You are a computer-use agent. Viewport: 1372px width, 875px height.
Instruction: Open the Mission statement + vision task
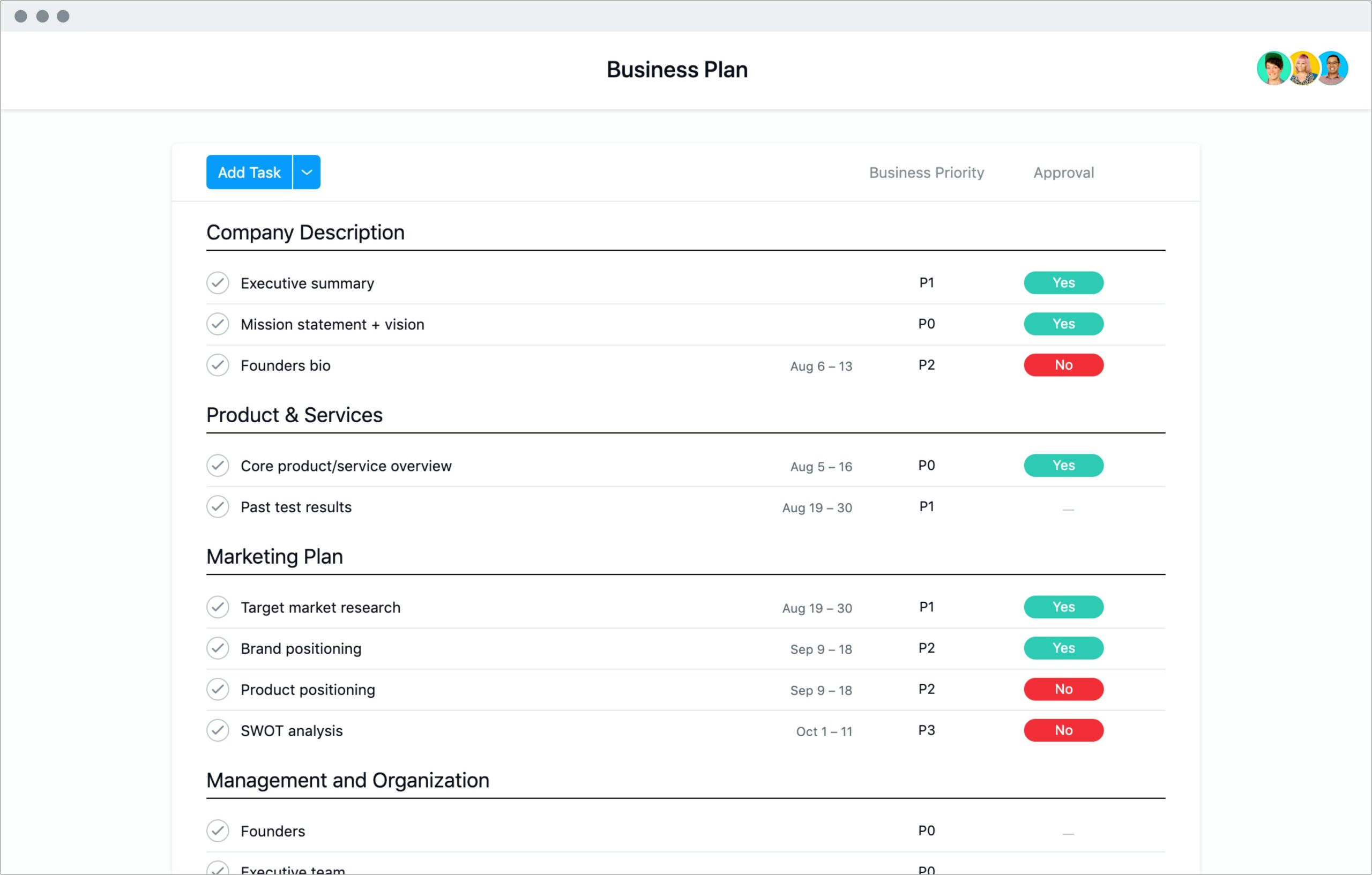coord(332,324)
